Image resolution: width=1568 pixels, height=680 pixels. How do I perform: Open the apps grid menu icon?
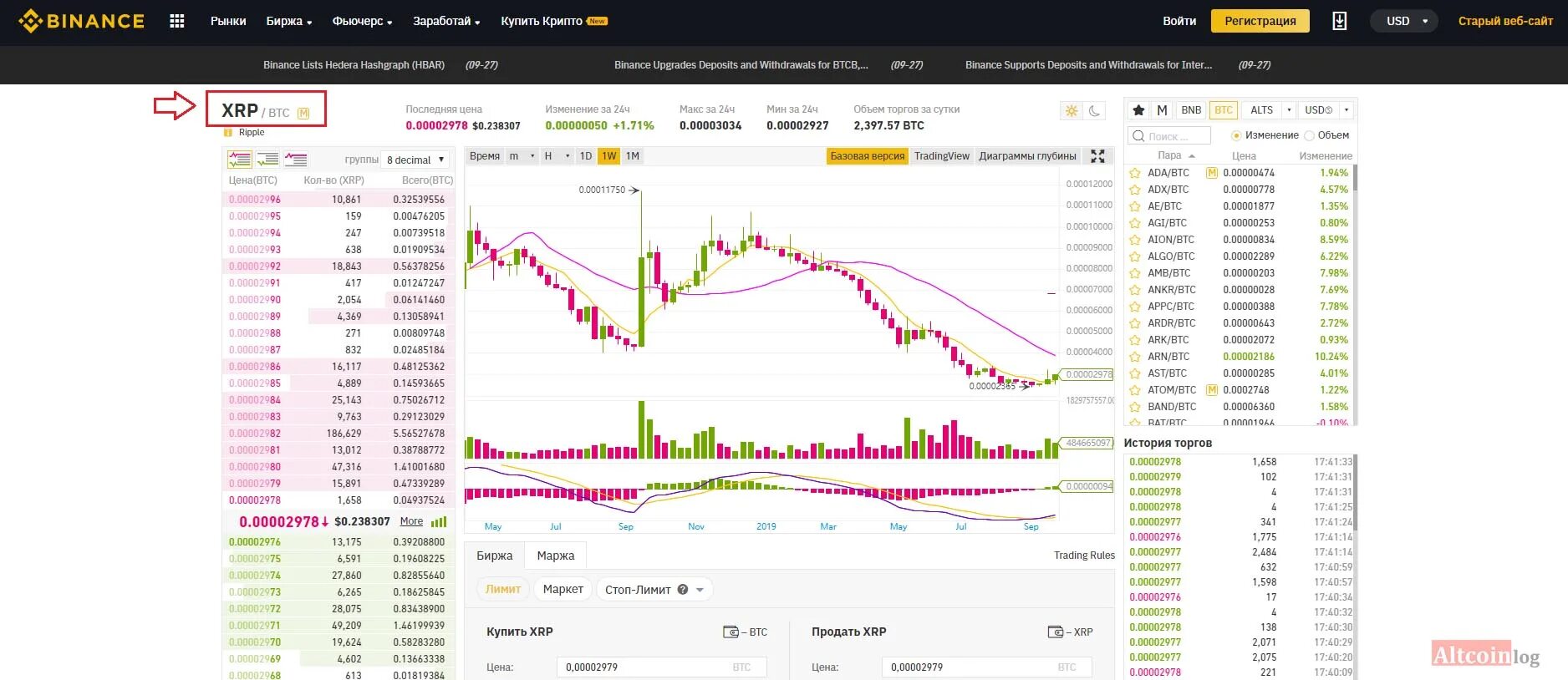click(177, 21)
